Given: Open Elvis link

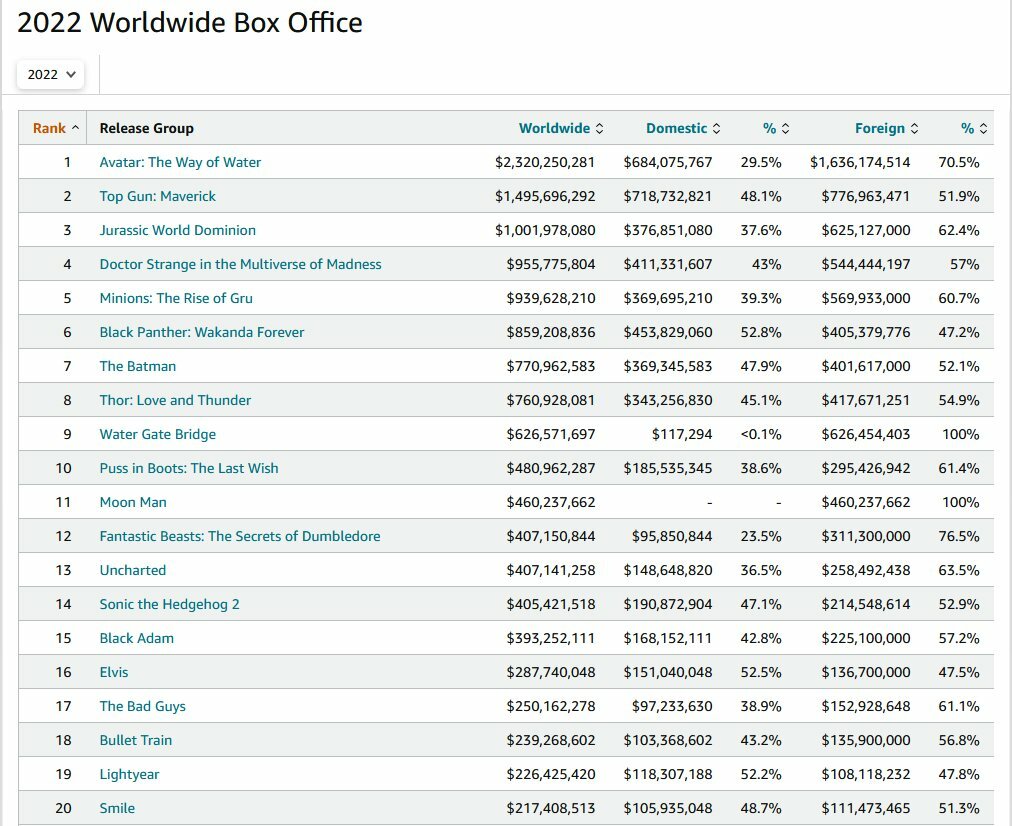Looking at the screenshot, I should point(114,672).
